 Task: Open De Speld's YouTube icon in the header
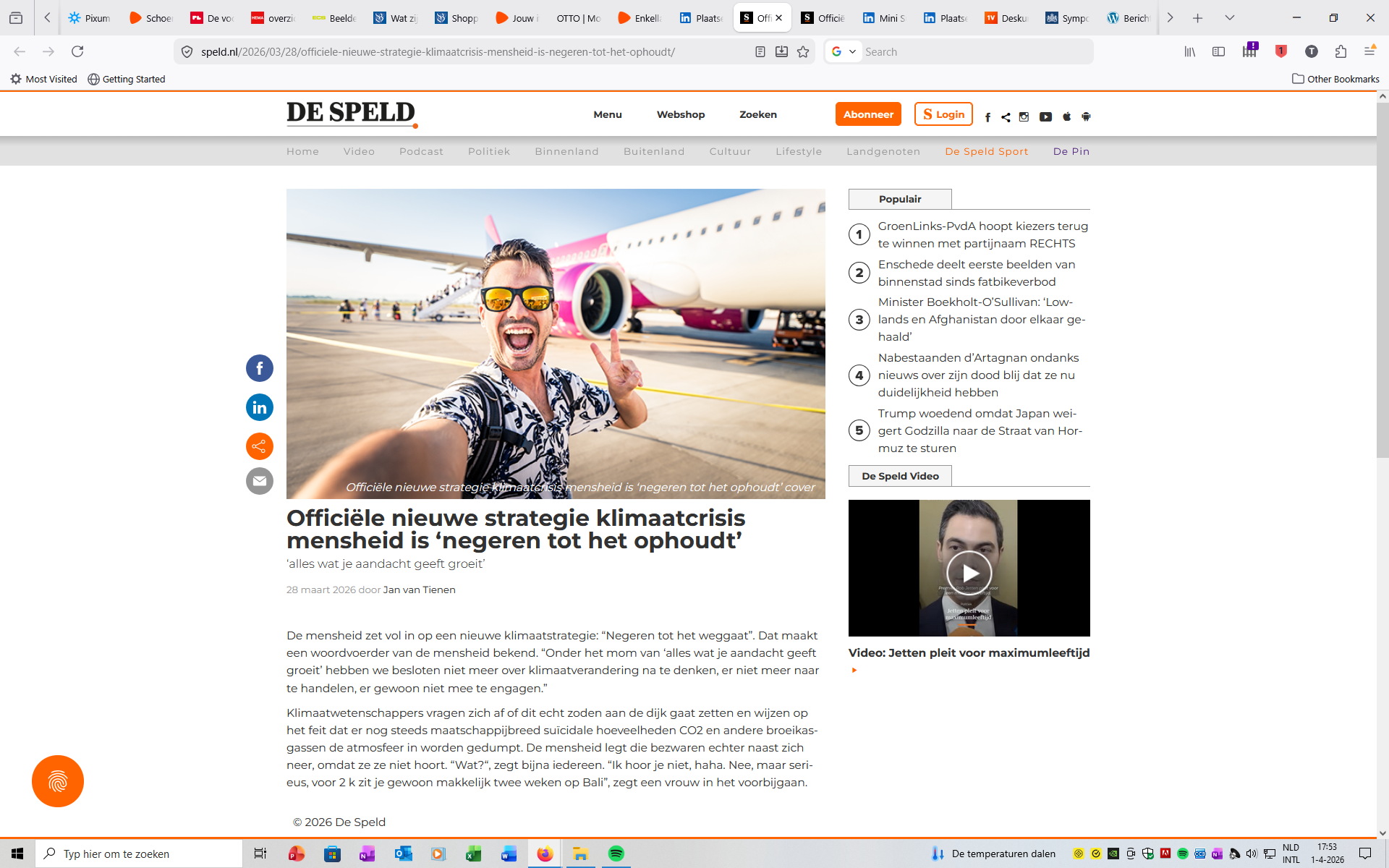1045,116
